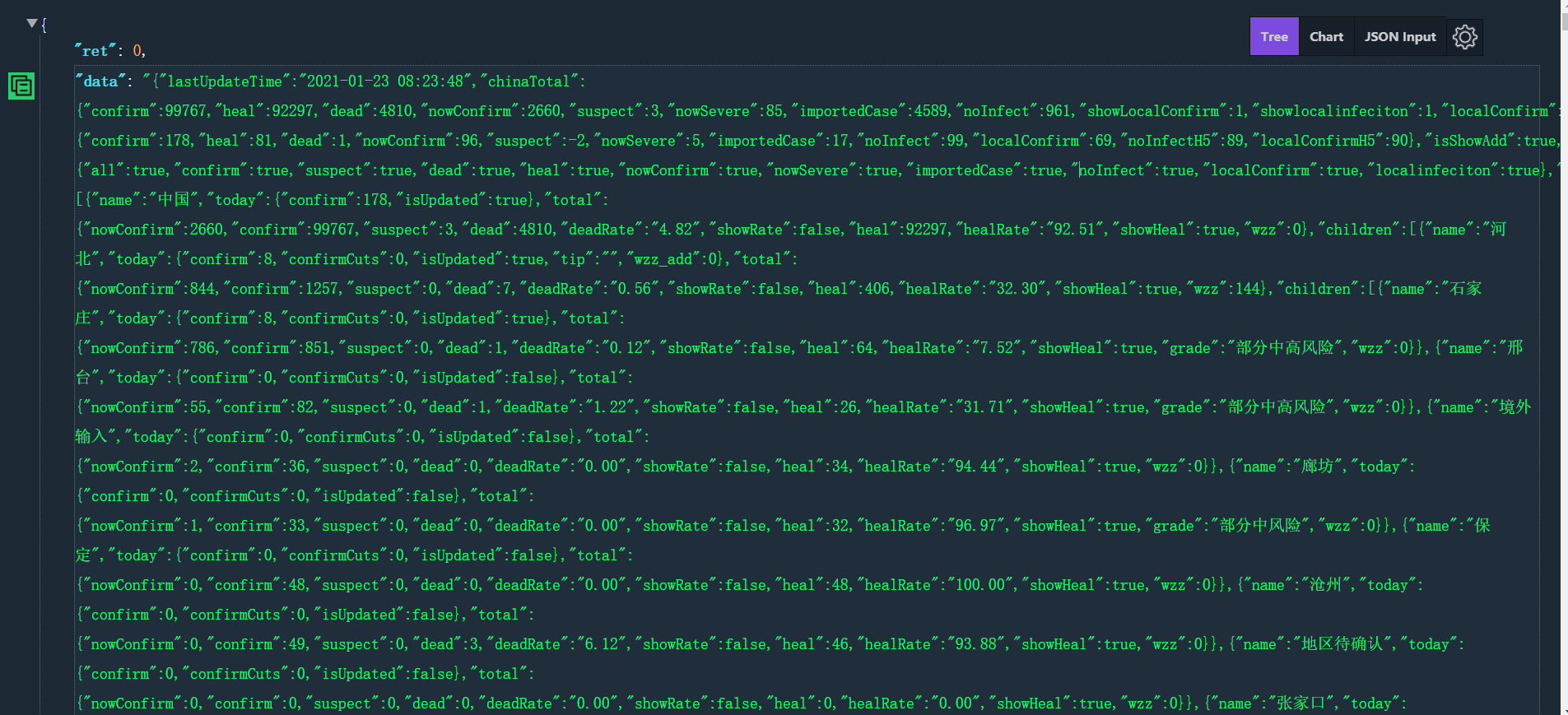The width and height of the screenshot is (1568, 715).
Task: Click the "name":"张家口" text
Action: tap(1273, 703)
